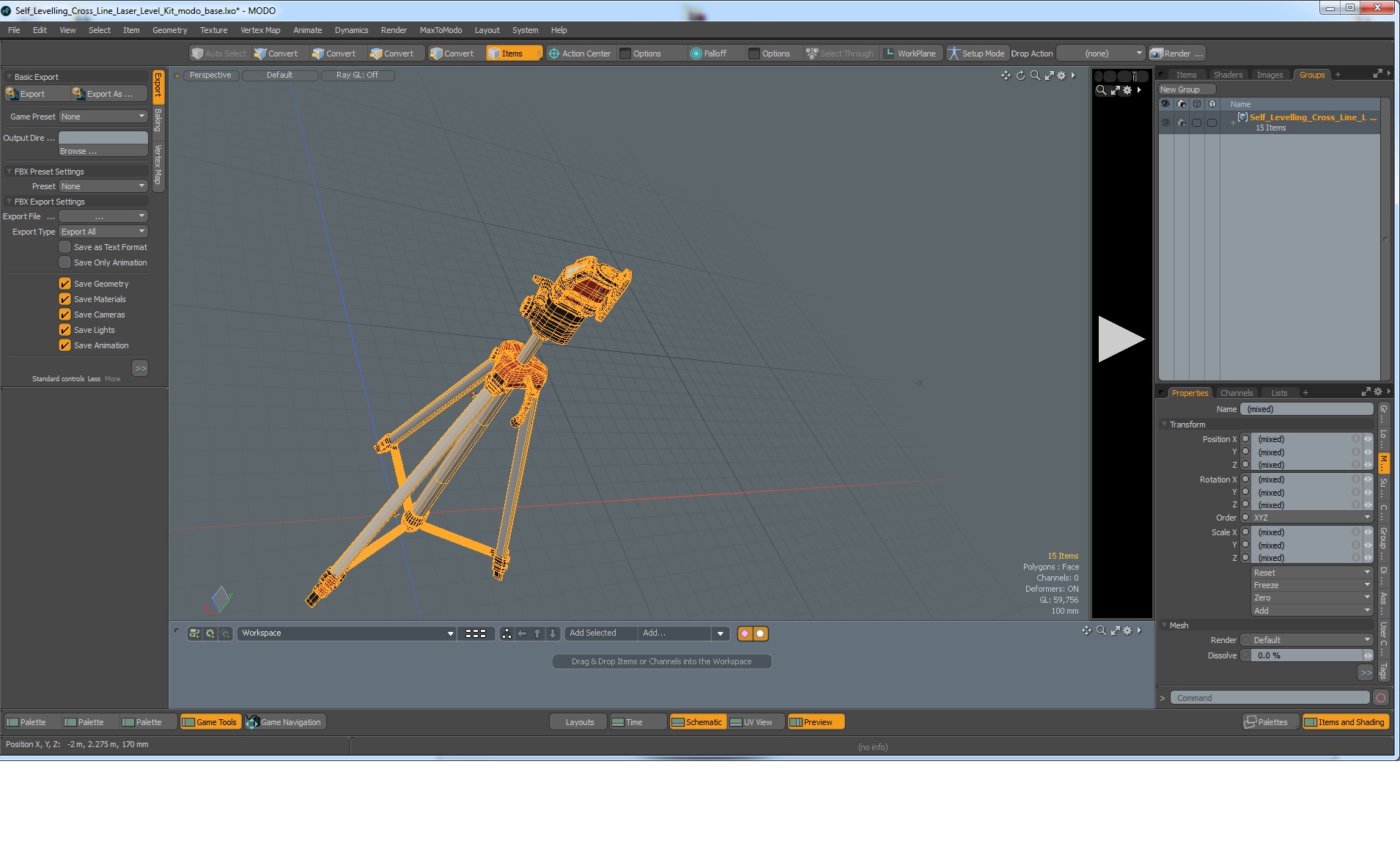Open the MaxToModo menu
The width and height of the screenshot is (1400, 849).
[x=441, y=30]
